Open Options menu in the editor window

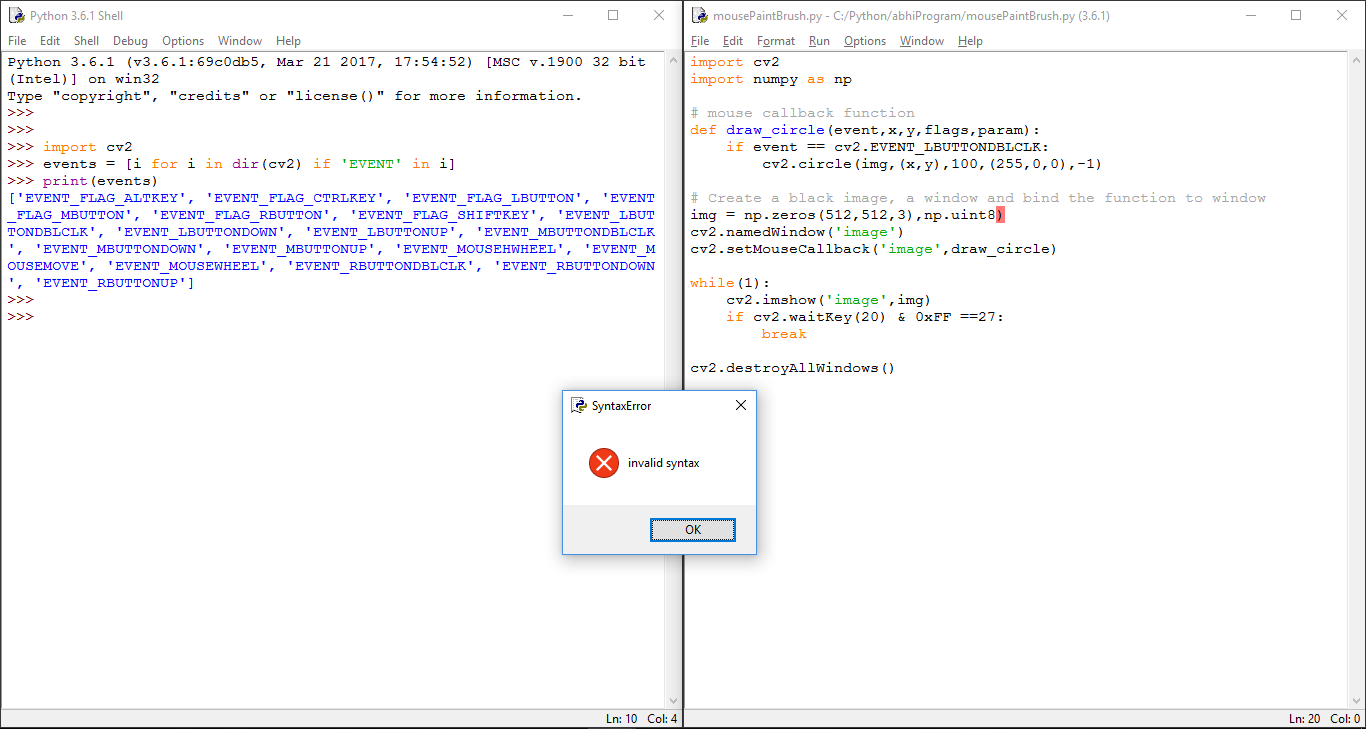tap(865, 41)
